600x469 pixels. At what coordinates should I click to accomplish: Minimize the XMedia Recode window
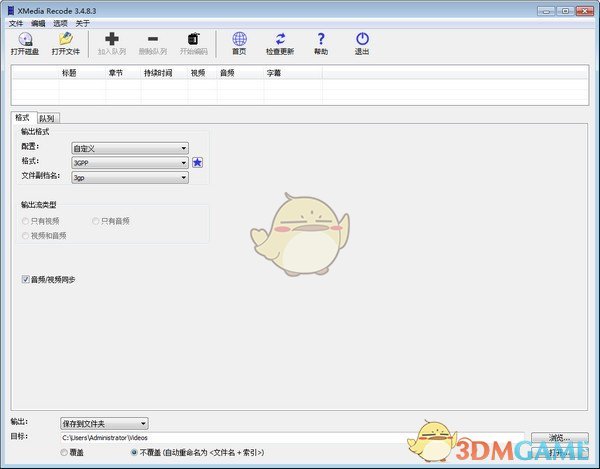click(x=546, y=11)
